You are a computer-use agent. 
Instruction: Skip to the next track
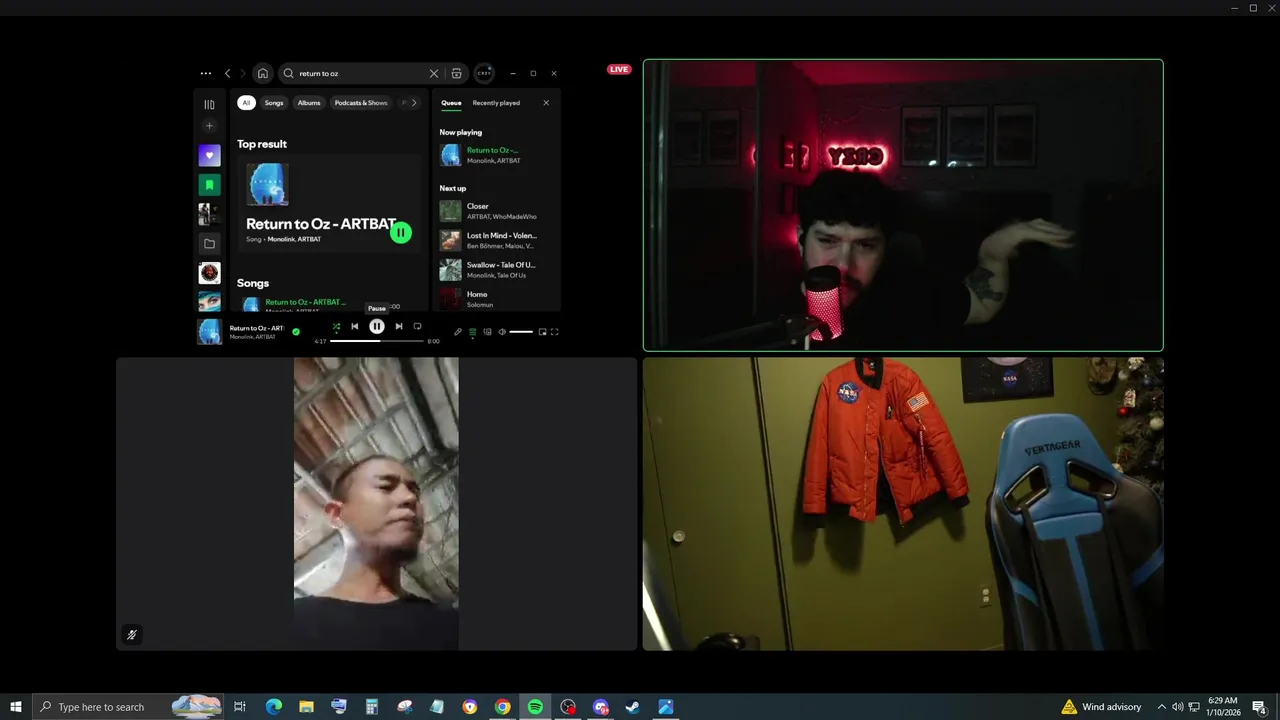(x=399, y=326)
